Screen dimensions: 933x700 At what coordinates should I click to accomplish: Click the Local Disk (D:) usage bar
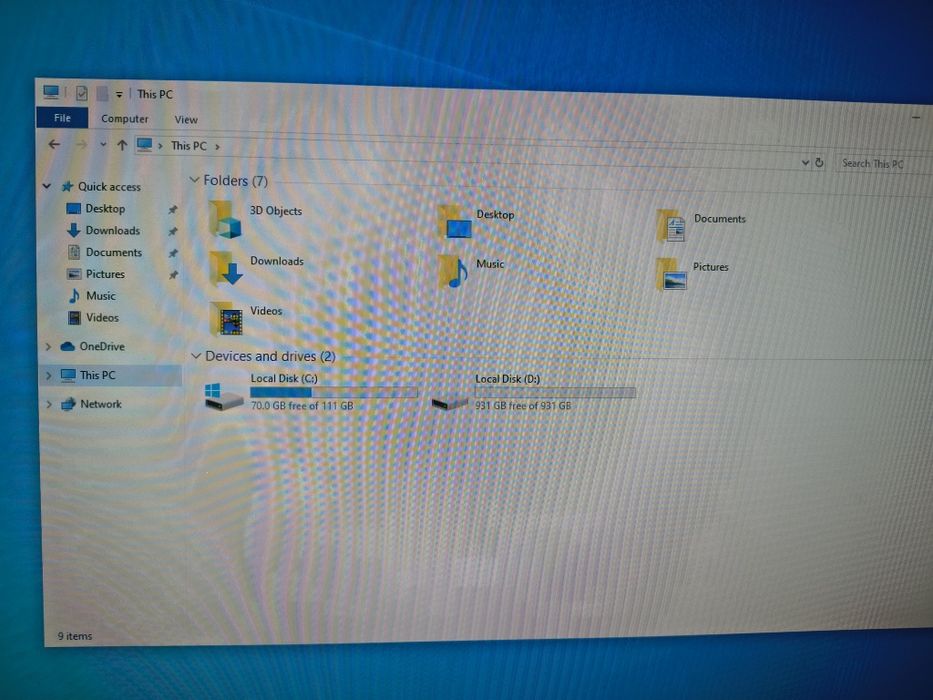[x=555, y=392]
